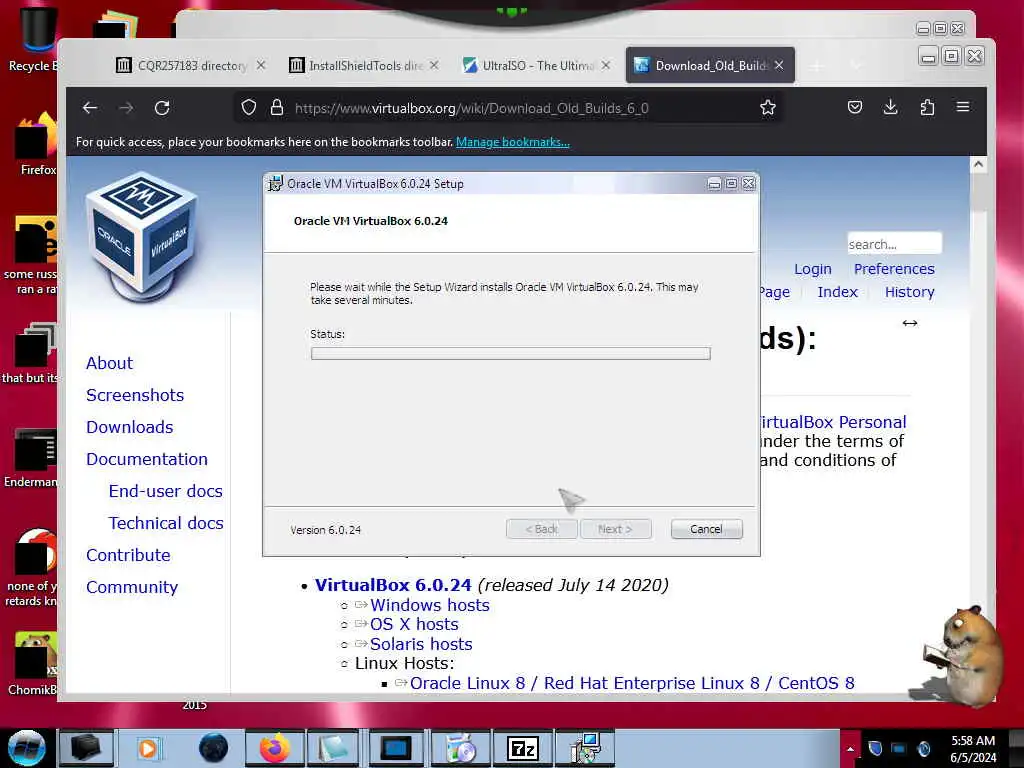Reload the VirtualBox download page
Viewport: 1024px width, 768px height.
162,108
